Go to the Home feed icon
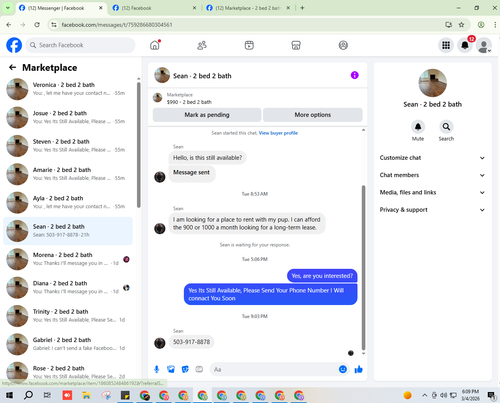 coord(155,45)
